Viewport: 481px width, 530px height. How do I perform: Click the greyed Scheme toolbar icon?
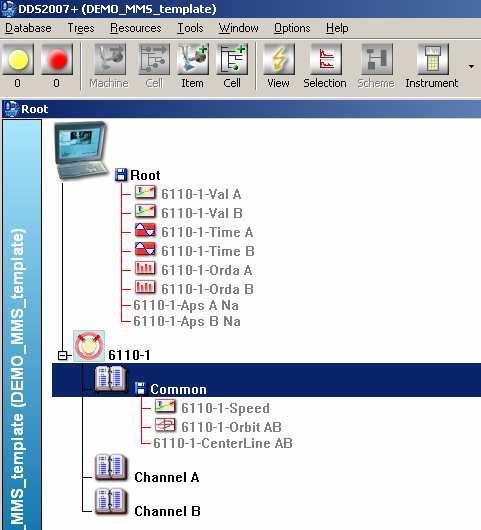pos(377,59)
